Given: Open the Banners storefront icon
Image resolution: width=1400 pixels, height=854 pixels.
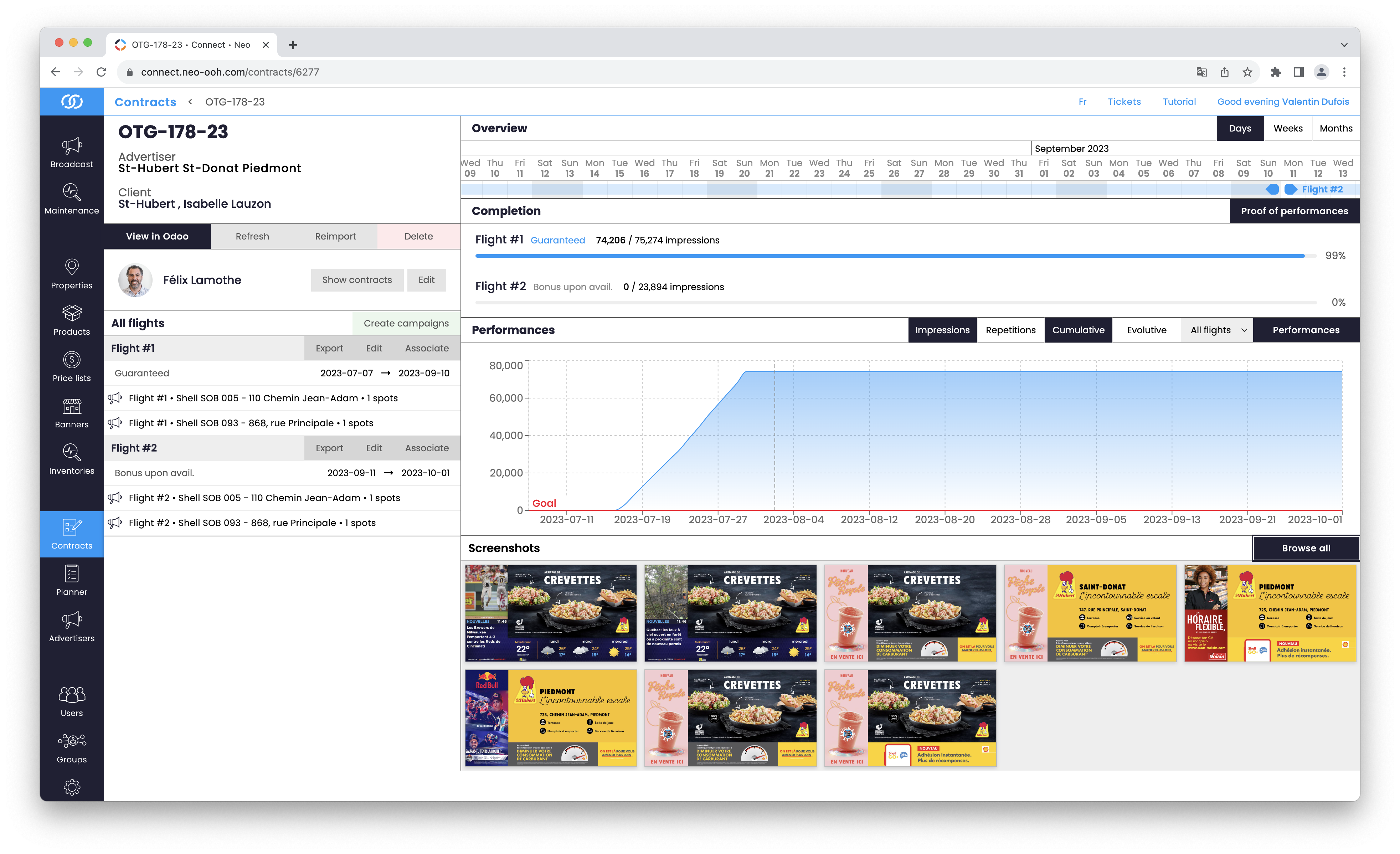Looking at the screenshot, I should coord(72,406).
